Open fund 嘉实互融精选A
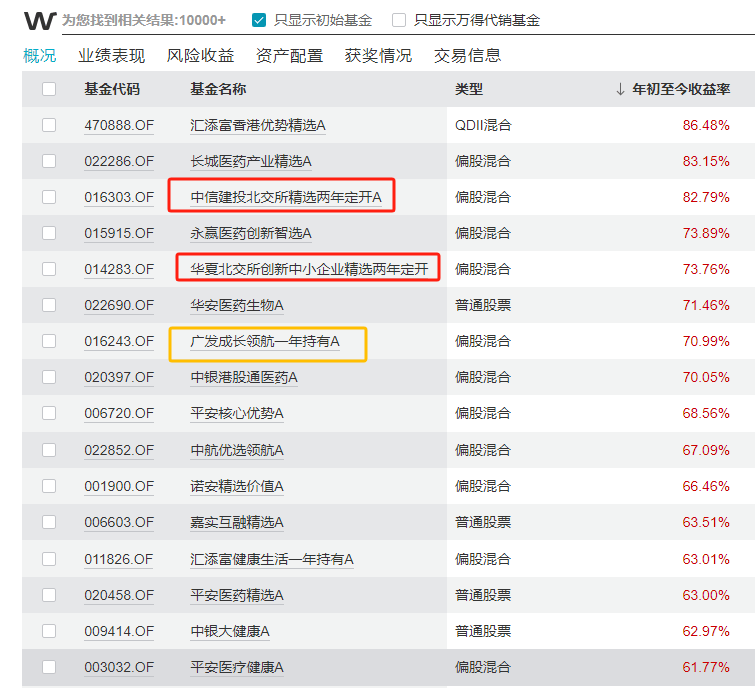 237,522
